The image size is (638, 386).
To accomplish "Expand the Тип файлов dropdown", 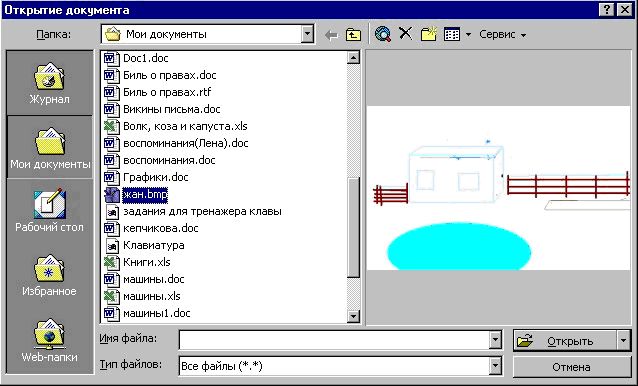I will [x=495, y=366].
